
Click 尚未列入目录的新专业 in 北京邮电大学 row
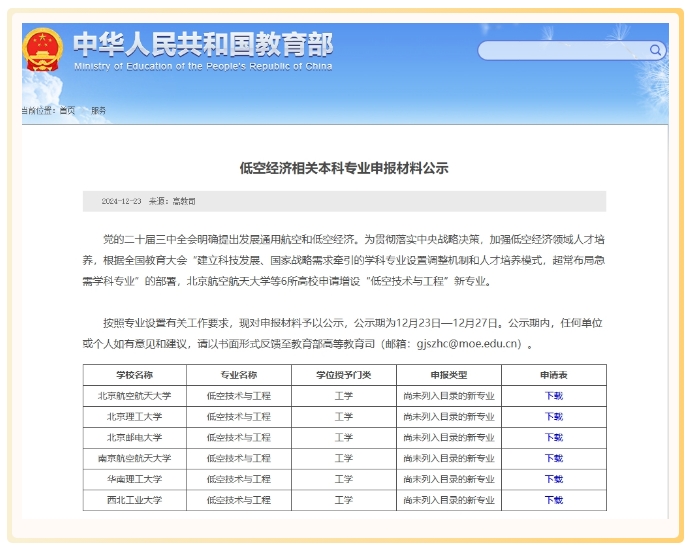(x=449, y=437)
